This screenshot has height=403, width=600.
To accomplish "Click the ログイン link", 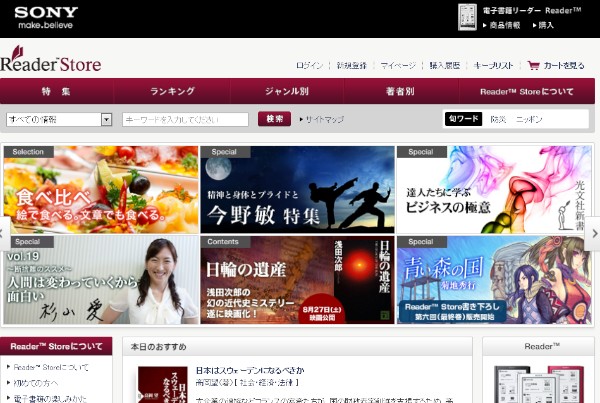I will pos(310,65).
